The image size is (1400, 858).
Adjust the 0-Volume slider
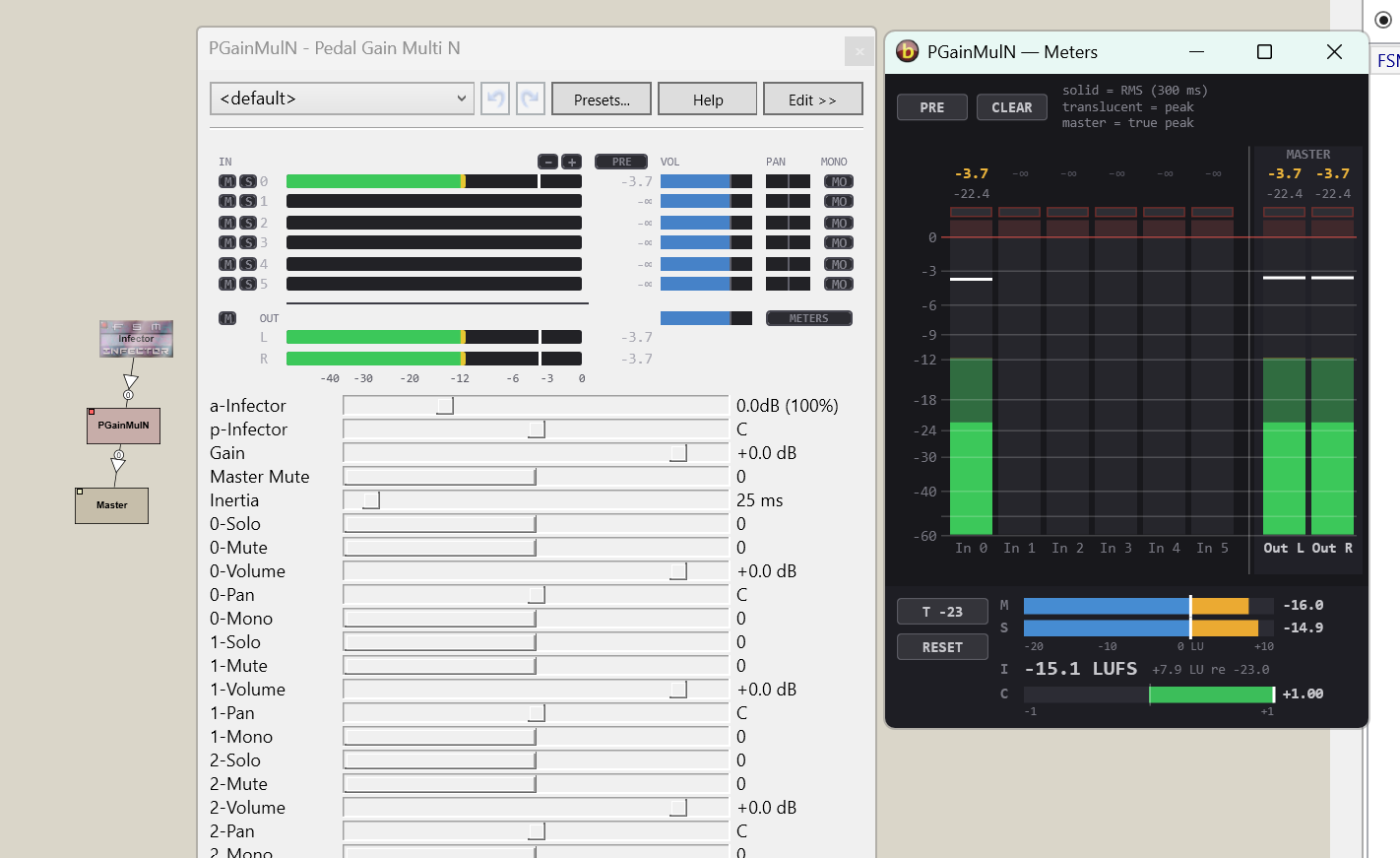536,571
